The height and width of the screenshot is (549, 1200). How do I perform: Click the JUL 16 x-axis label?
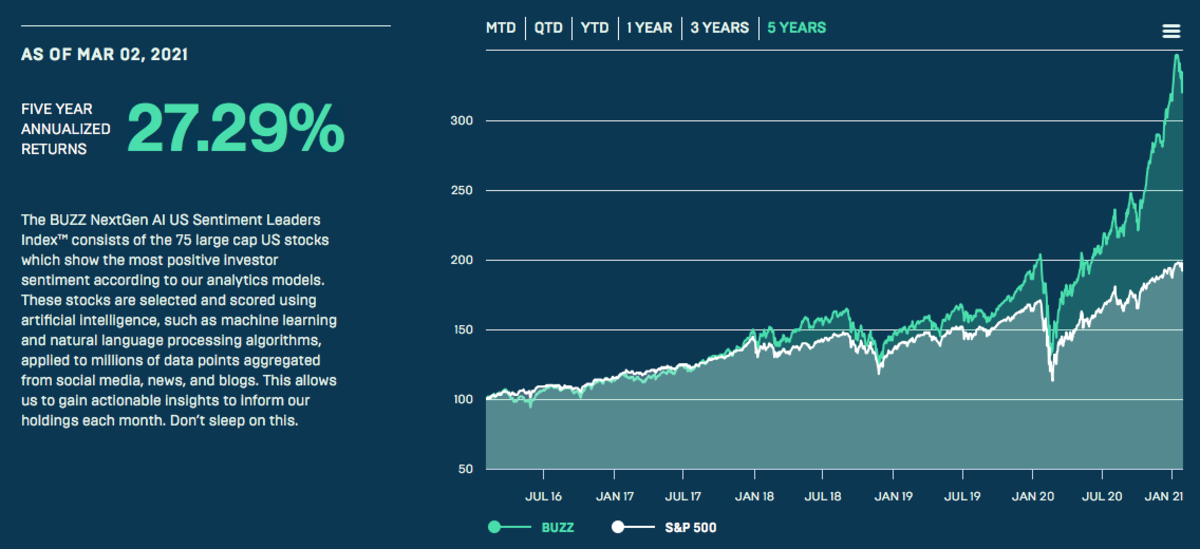tap(543, 495)
